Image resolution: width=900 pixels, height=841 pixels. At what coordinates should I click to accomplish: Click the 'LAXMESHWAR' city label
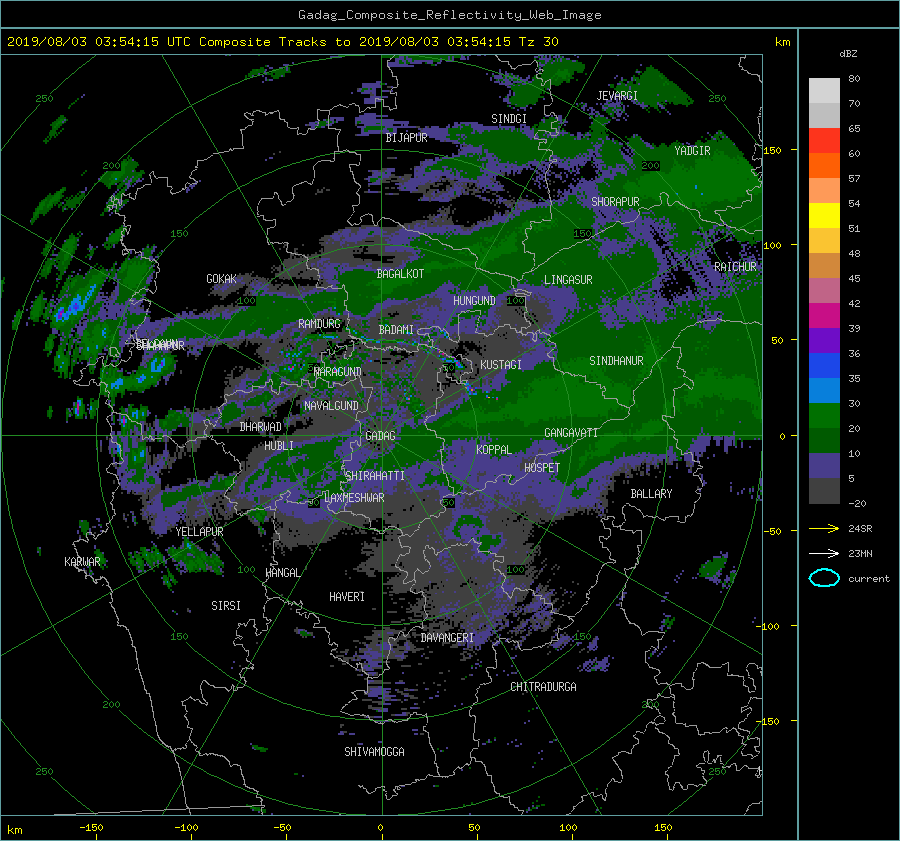(354, 498)
